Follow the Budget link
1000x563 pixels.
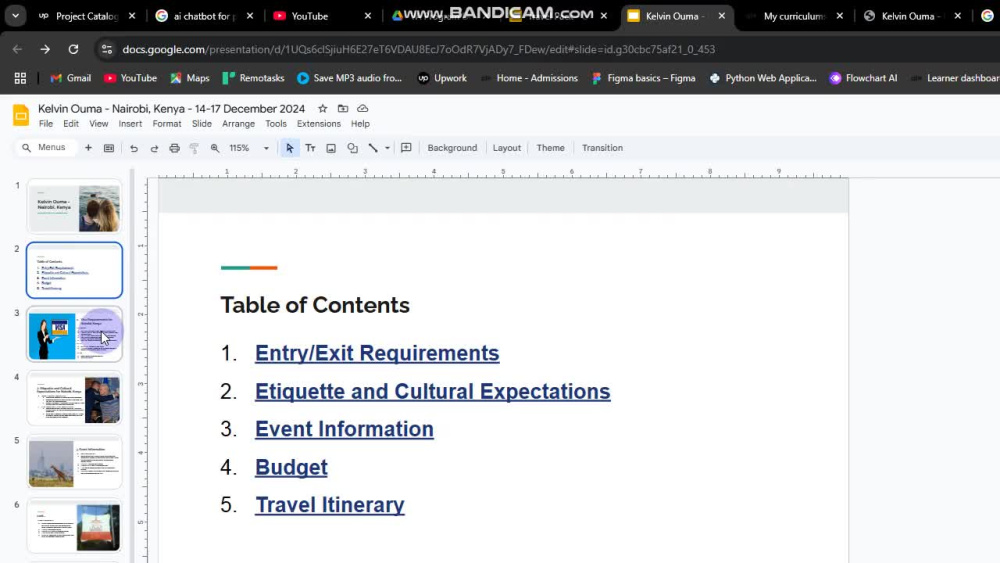tap(291, 467)
